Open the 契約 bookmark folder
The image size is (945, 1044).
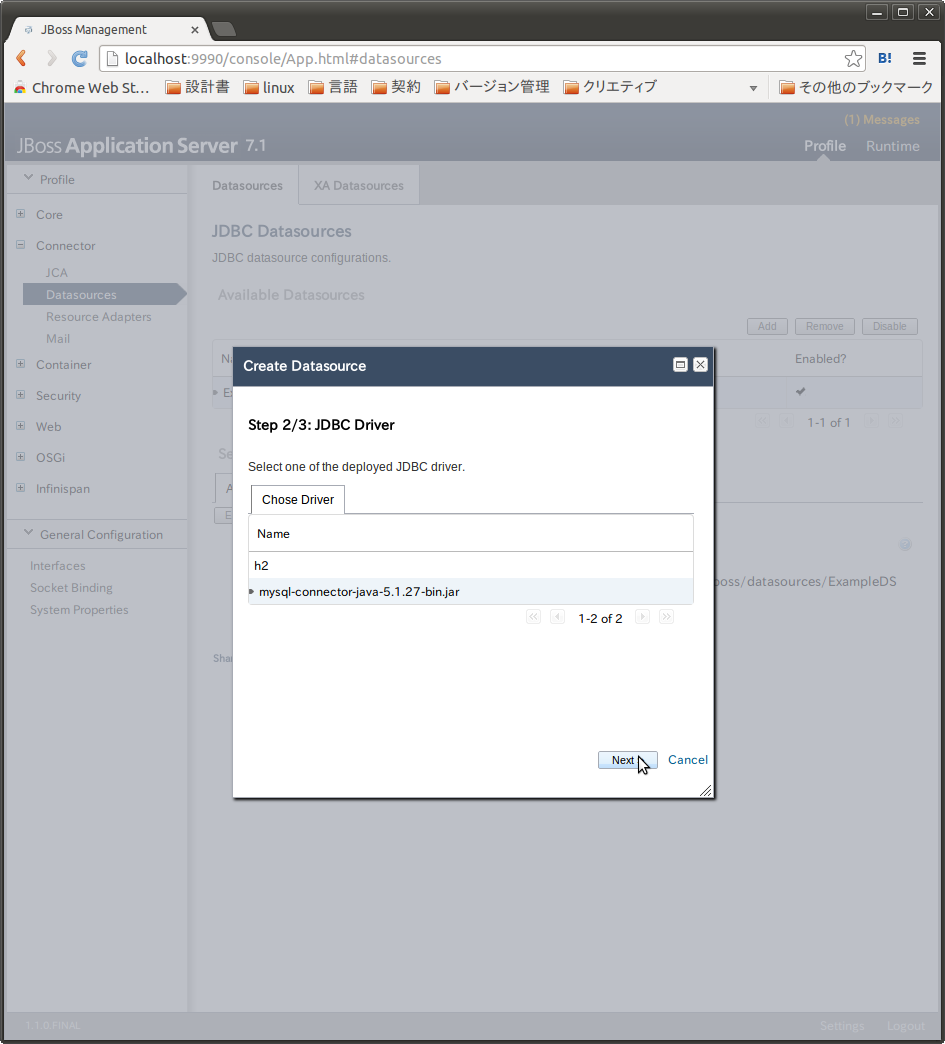[396, 87]
